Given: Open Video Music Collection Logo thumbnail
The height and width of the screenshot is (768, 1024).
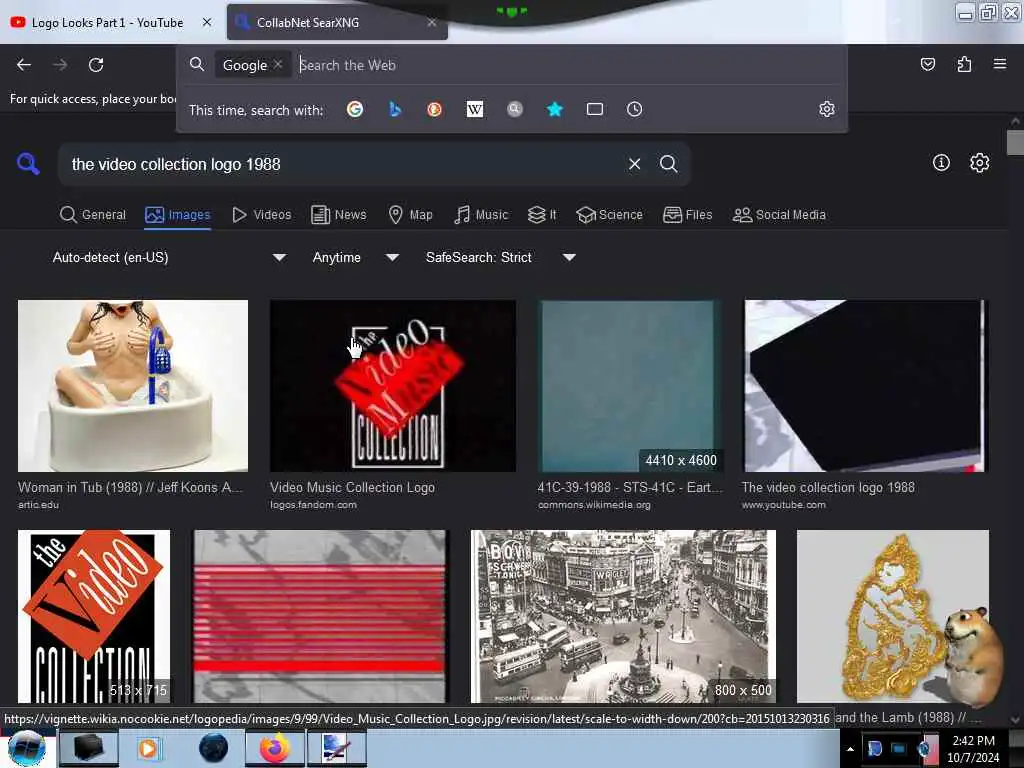Looking at the screenshot, I should [392, 385].
